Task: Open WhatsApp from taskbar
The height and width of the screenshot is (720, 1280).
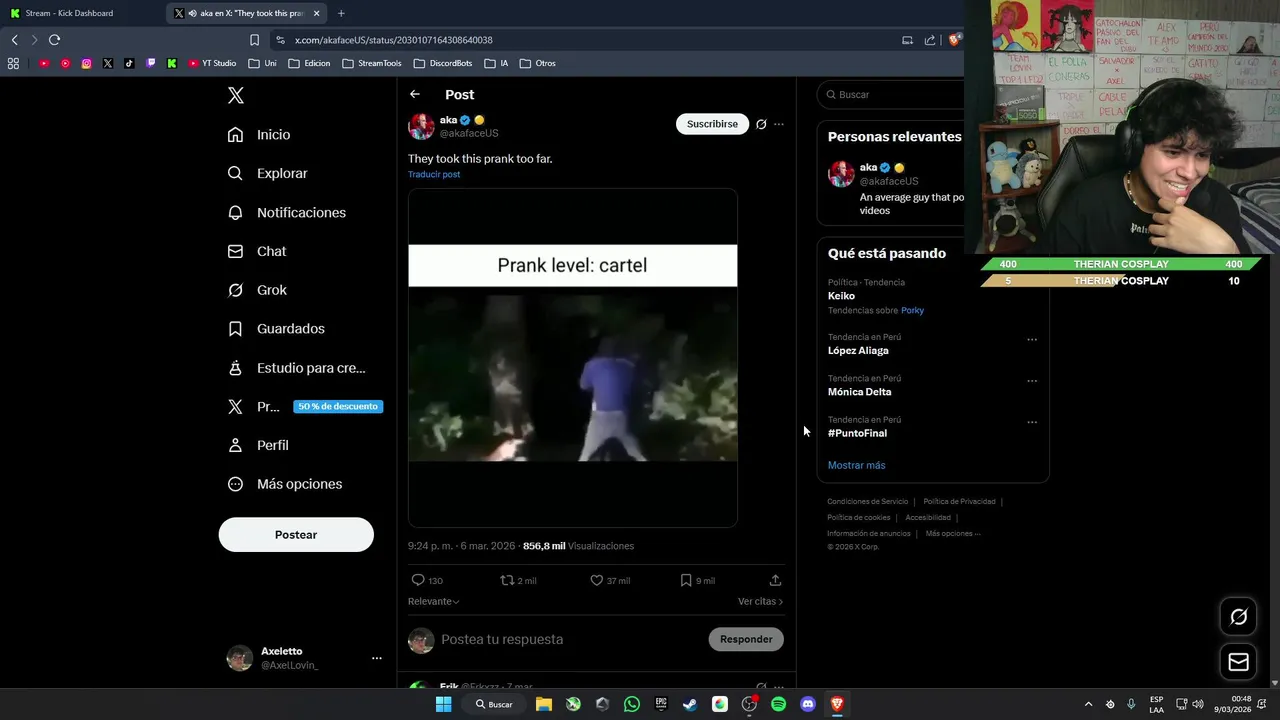Action: click(x=632, y=704)
